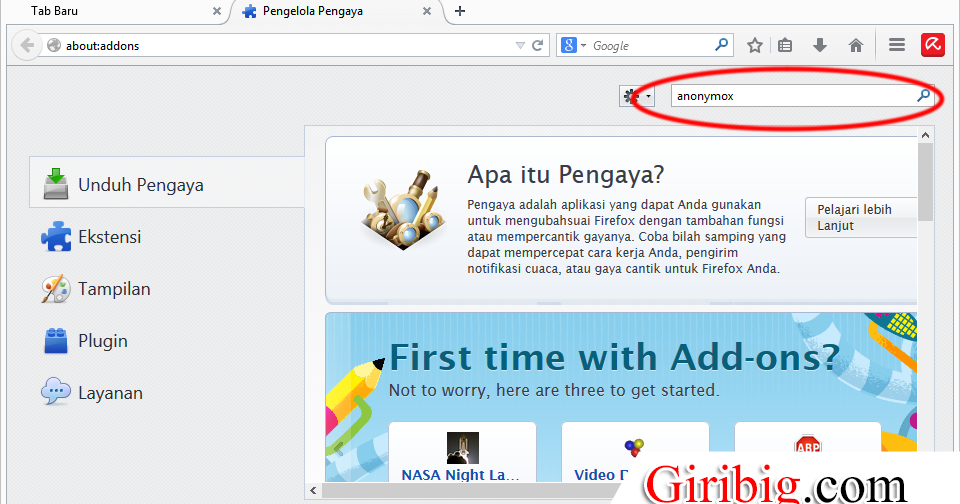Open the NASA Night Launch add-on link
Image resolution: width=960 pixels, height=504 pixels.
(x=460, y=475)
